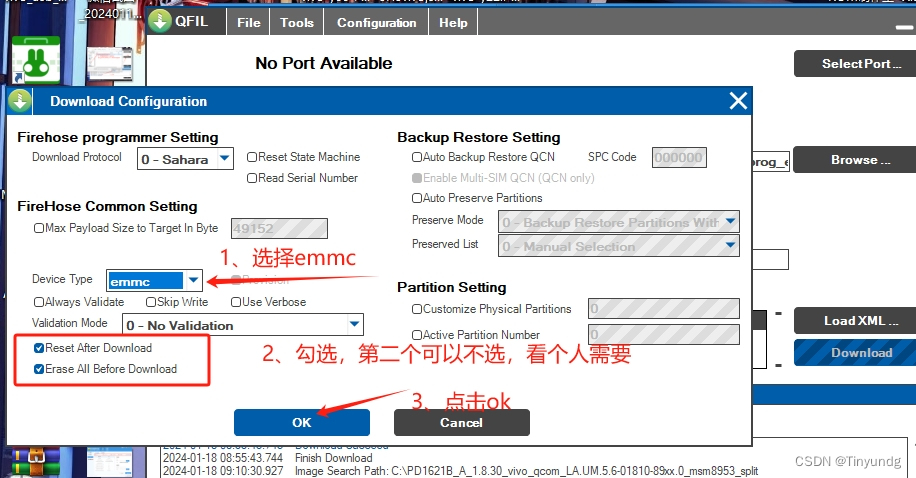Enable the Skip Write checkbox
Screen dimensions: 916x478
[x=151, y=302]
